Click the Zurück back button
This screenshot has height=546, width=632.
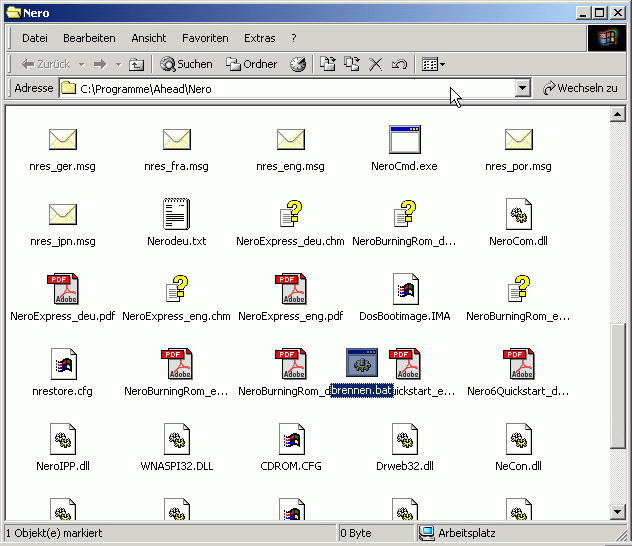46,64
